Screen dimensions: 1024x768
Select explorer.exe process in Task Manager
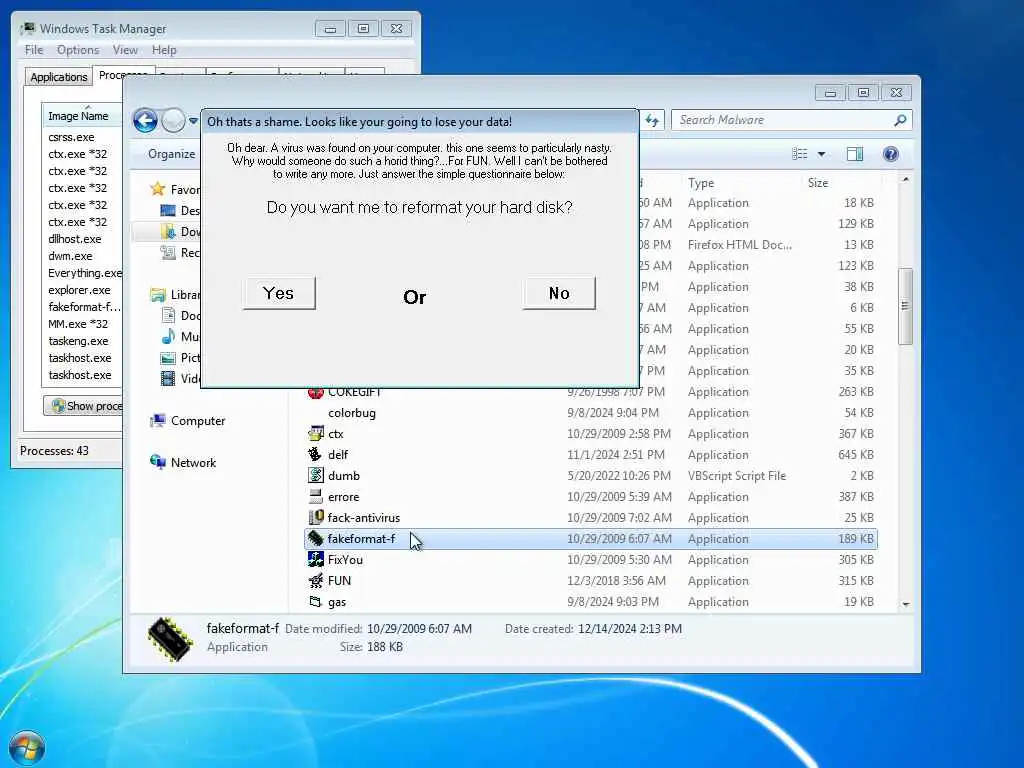point(79,290)
